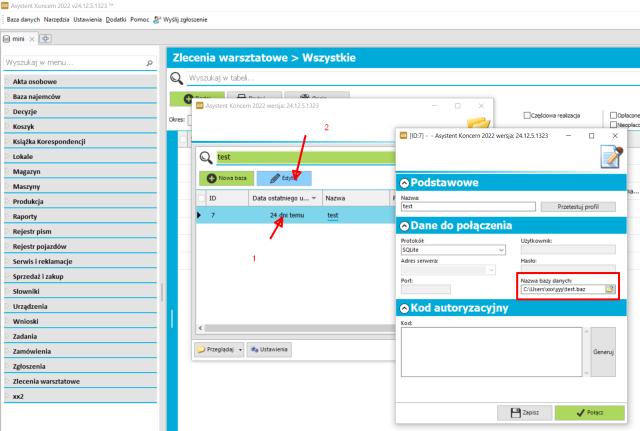The height and width of the screenshot is (431, 640).
Task: Open folder icon next to database name field
Action: [609, 289]
